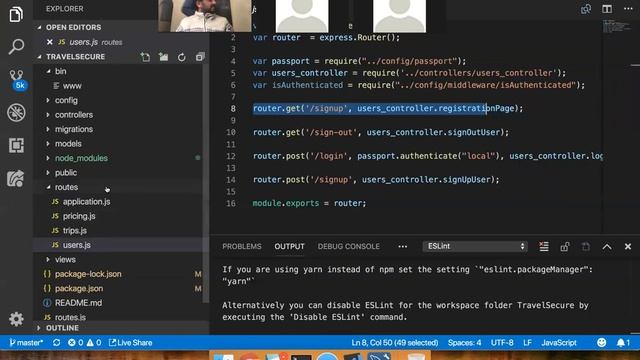The image size is (640, 360).
Task: Open more panel tabs ellipsis
Action: coord(402,247)
